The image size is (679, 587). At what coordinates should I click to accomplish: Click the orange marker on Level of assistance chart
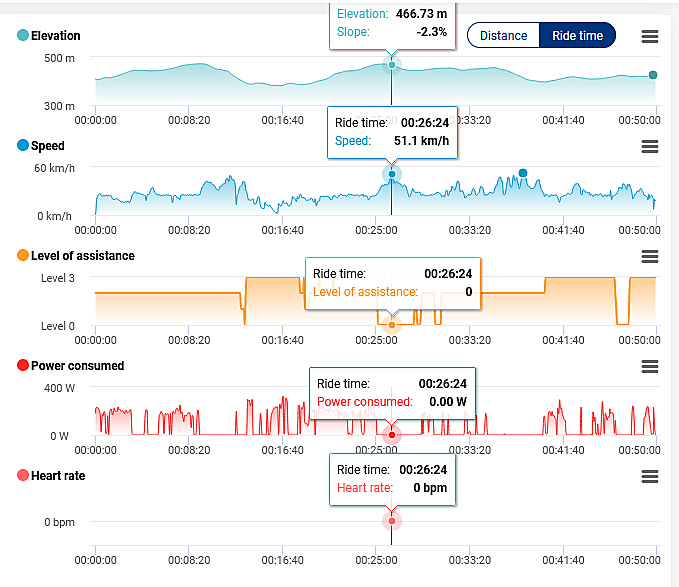pyautogui.click(x=392, y=325)
